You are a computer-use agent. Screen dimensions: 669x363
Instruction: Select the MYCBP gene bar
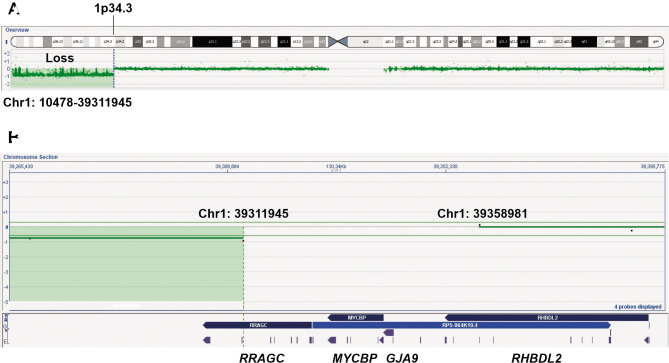tap(356, 317)
